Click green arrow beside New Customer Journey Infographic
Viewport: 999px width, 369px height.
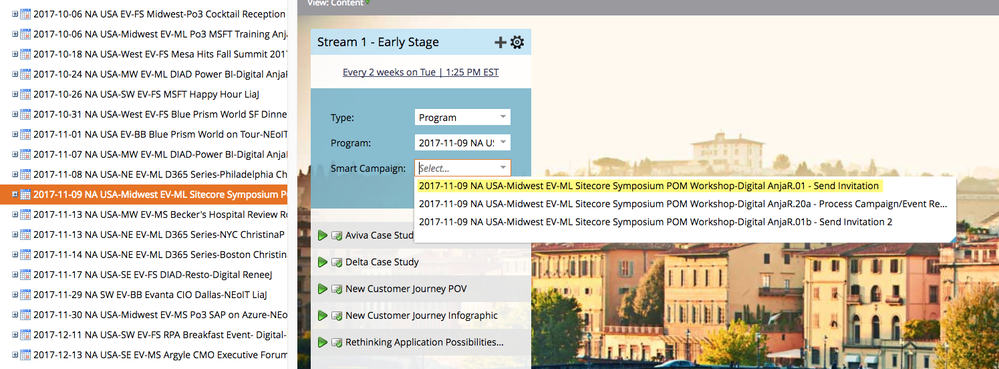click(x=322, y=315)
